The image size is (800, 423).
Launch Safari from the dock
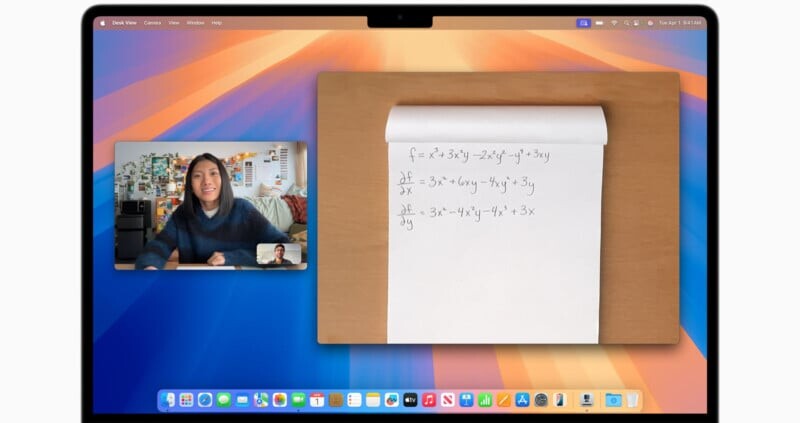(x=205, y=400)
